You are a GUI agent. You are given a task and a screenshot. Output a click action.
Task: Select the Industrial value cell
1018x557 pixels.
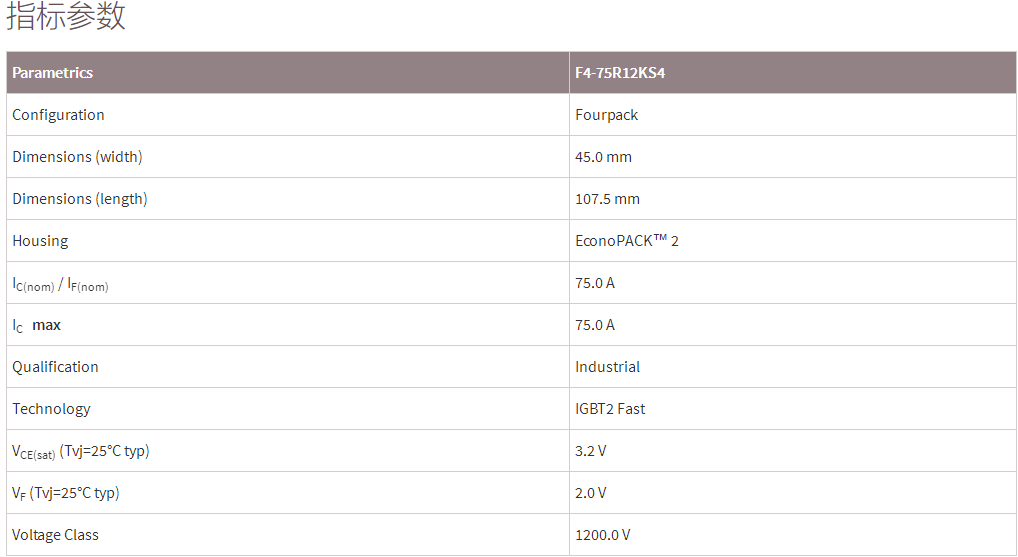[607, 367]
